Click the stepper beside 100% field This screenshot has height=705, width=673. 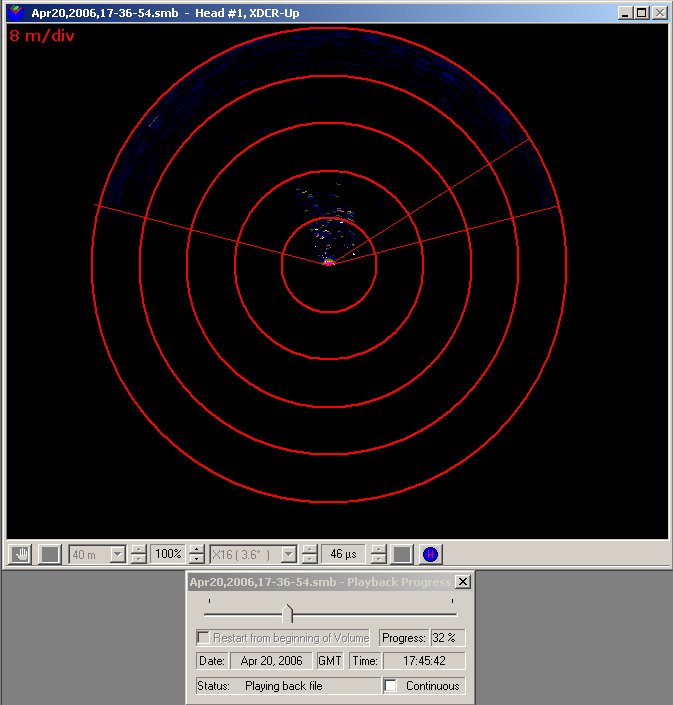pos(196,554)
